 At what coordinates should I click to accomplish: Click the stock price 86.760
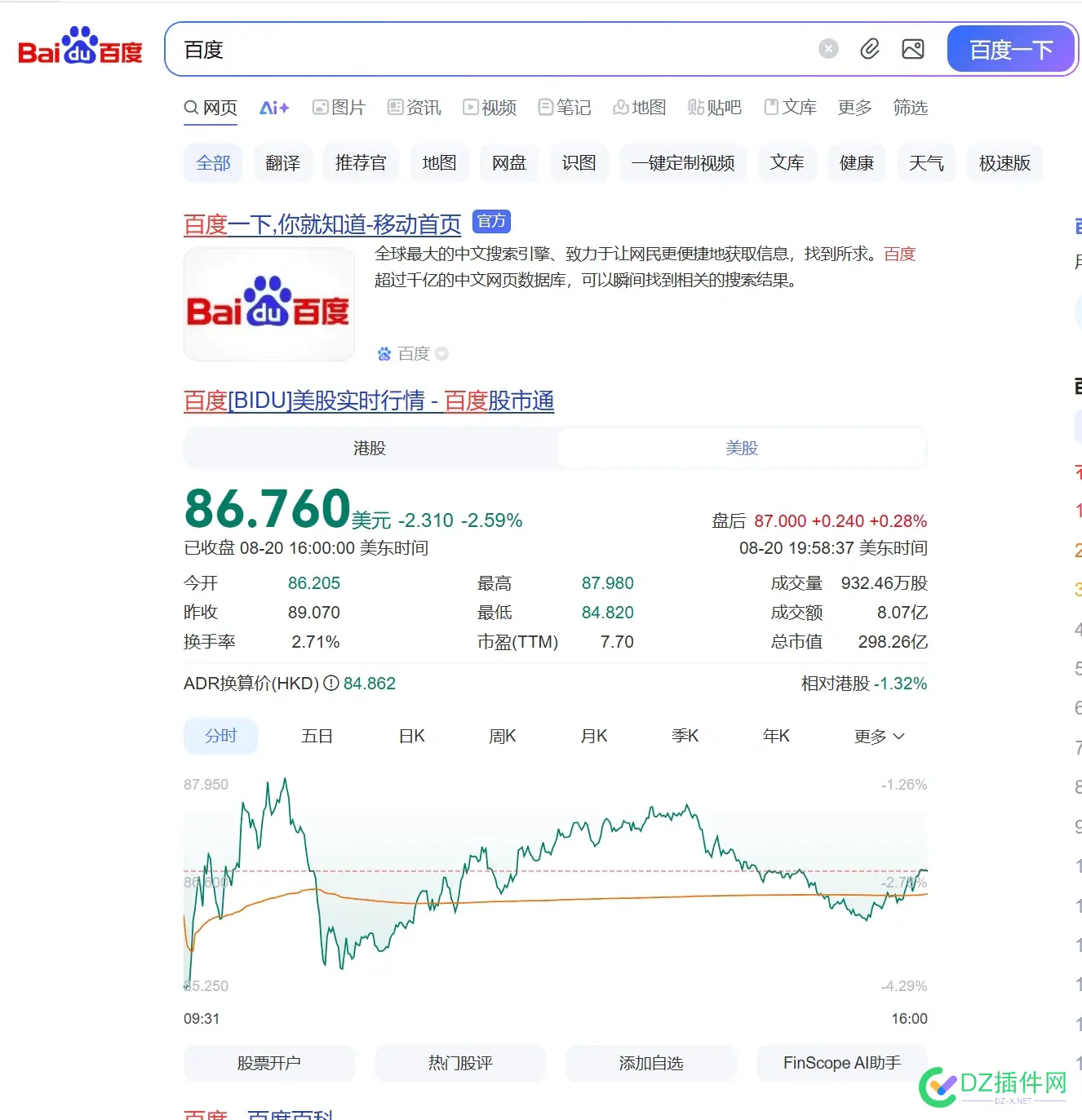tap(268, 508)
